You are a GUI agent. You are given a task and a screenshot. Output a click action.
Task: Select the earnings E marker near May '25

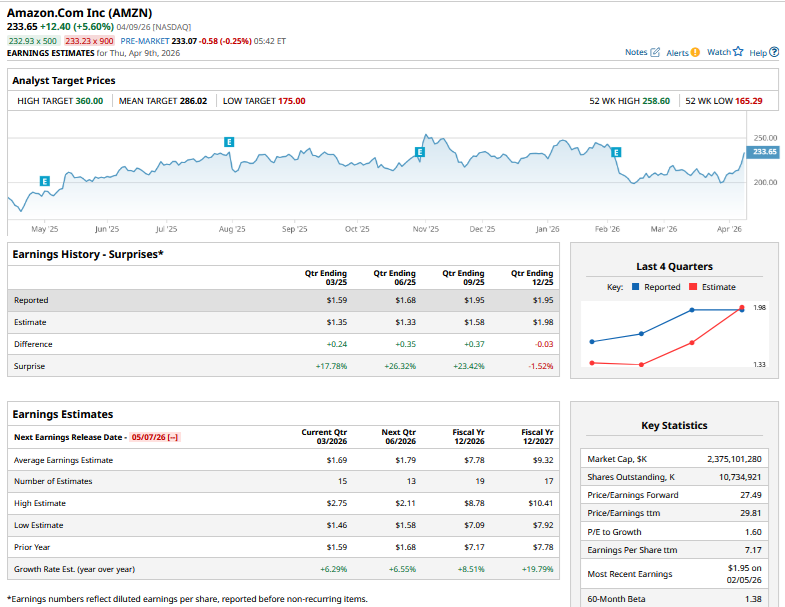(x=44, y=181)
